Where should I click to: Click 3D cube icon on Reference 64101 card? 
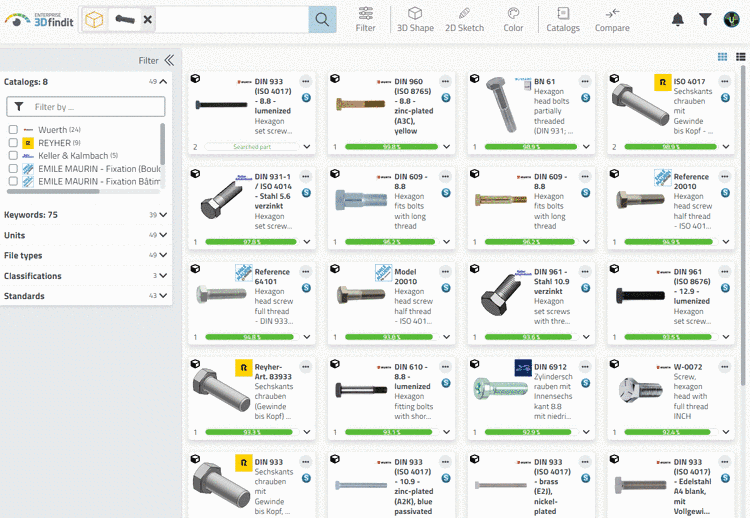click(x=195, y=269)
